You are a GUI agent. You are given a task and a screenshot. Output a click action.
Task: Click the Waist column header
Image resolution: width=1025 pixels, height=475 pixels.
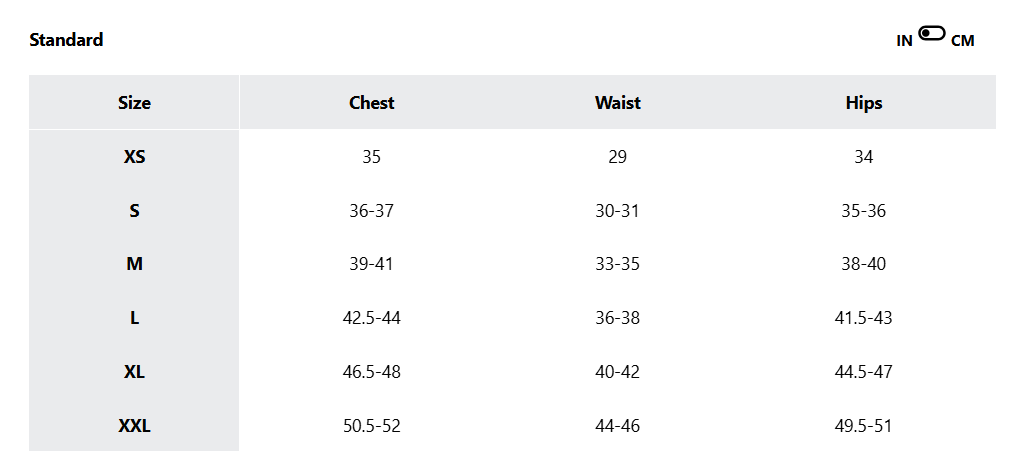(617, 103)
